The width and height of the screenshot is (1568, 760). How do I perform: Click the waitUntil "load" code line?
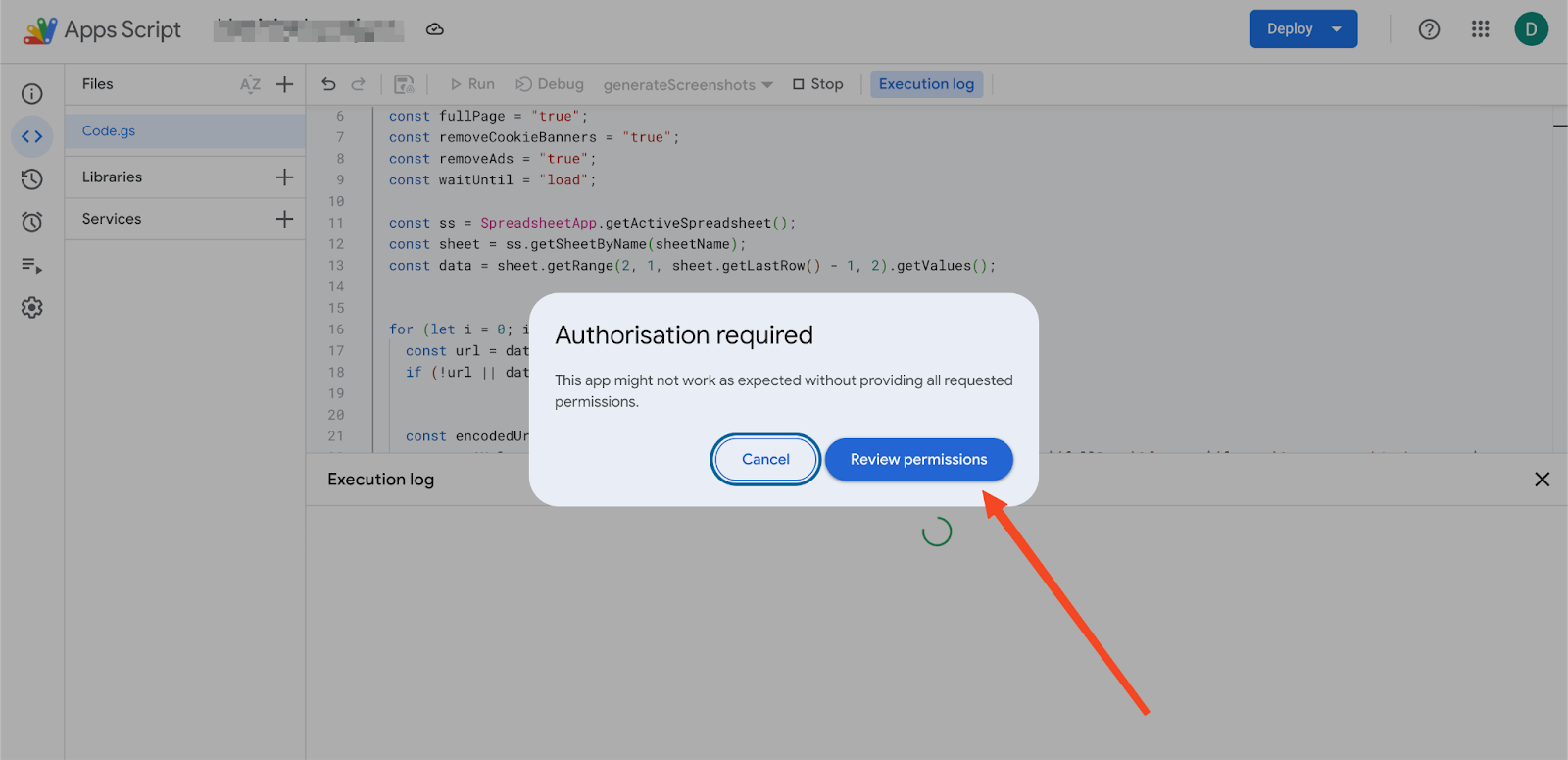tap(492, 180)
